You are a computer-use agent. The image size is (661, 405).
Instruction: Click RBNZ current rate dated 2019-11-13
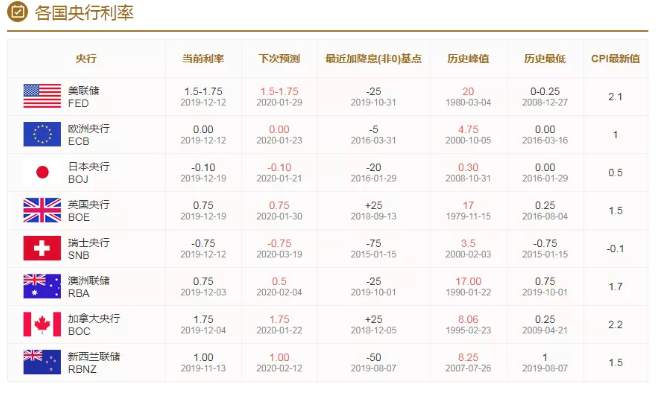(x=203, y=362)
